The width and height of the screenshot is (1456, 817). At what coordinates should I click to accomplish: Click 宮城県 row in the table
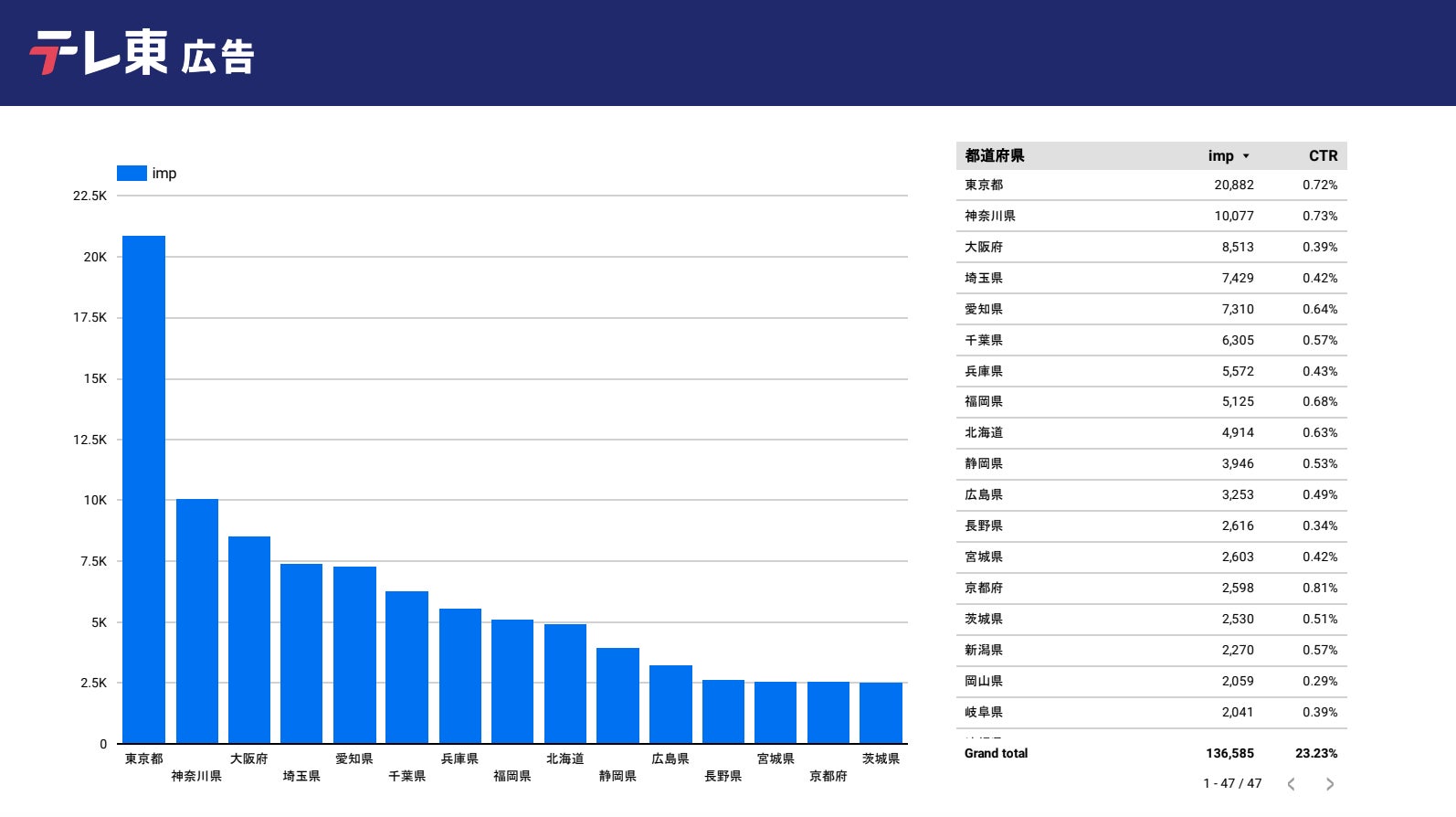[x=1151, y=557]
